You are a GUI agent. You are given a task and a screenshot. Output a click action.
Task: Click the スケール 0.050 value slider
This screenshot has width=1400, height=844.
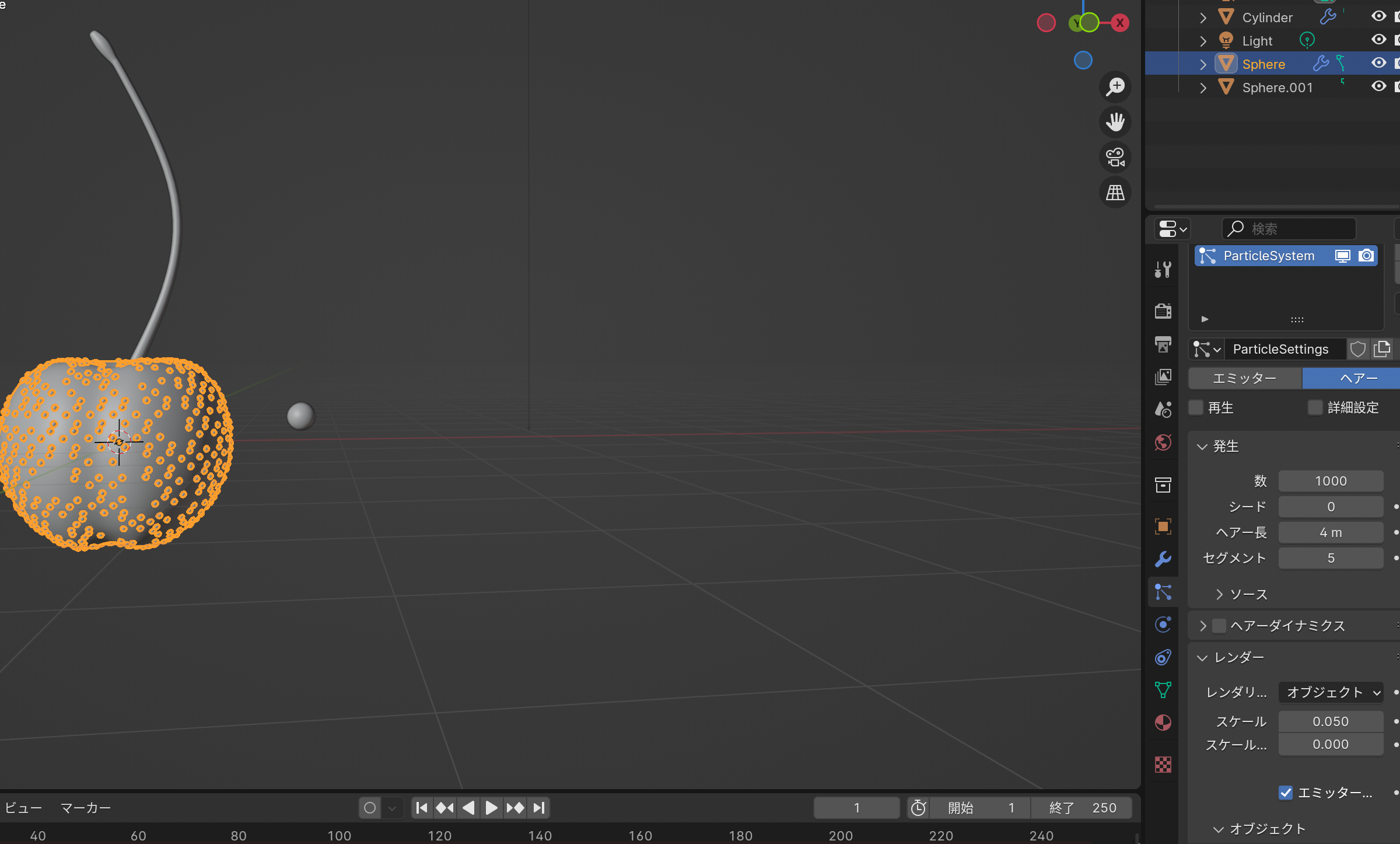click(x=1331, y=721)
